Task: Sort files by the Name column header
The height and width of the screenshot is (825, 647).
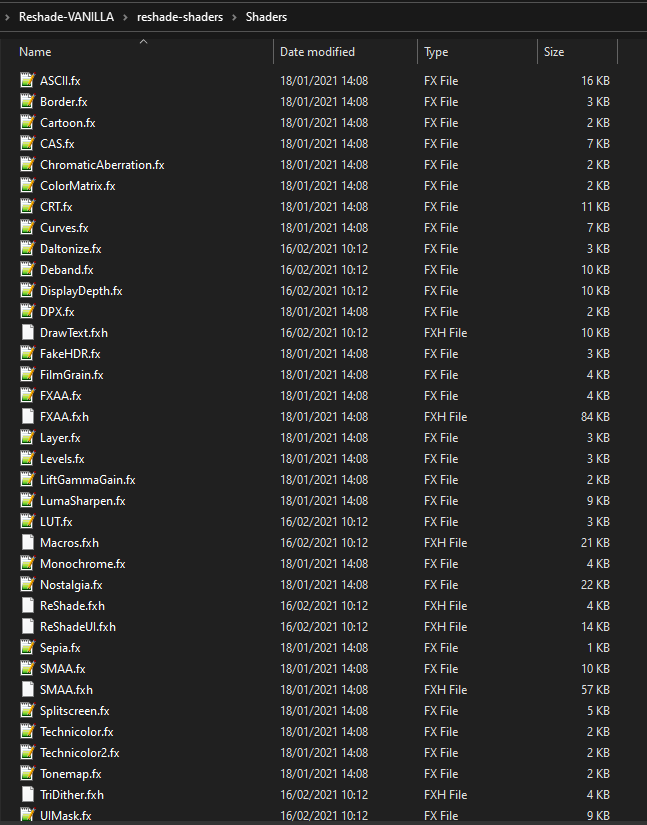Action: pos(35,52)
